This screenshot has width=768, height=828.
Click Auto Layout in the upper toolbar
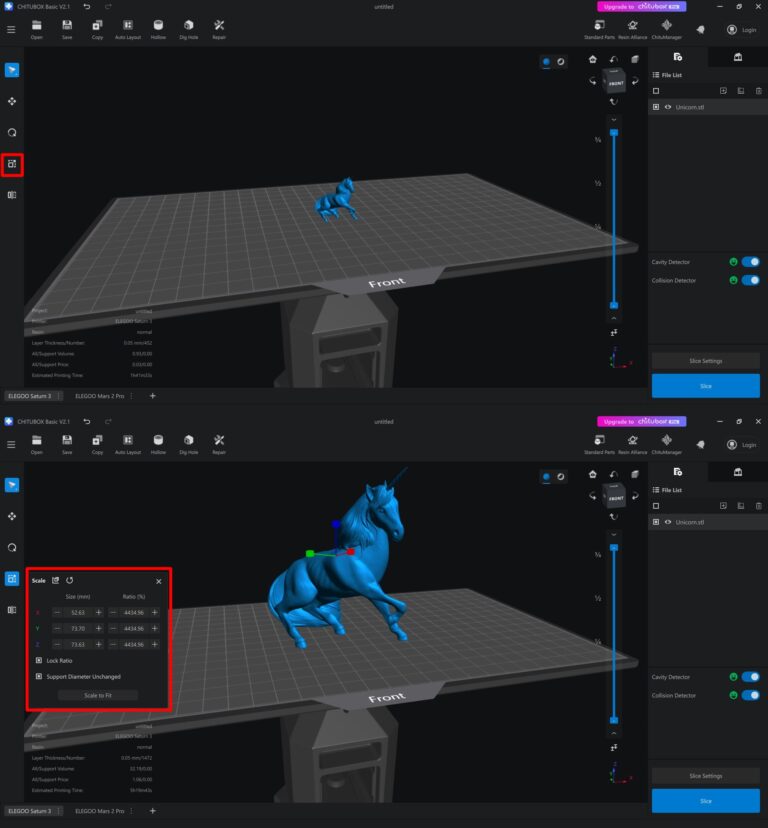coord(127,28)
